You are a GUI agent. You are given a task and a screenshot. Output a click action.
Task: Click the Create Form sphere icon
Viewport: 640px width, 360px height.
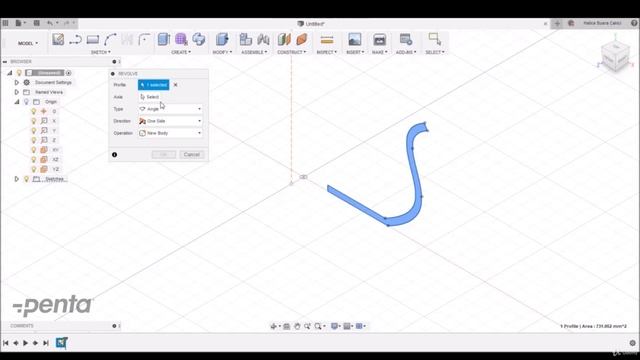181,39
